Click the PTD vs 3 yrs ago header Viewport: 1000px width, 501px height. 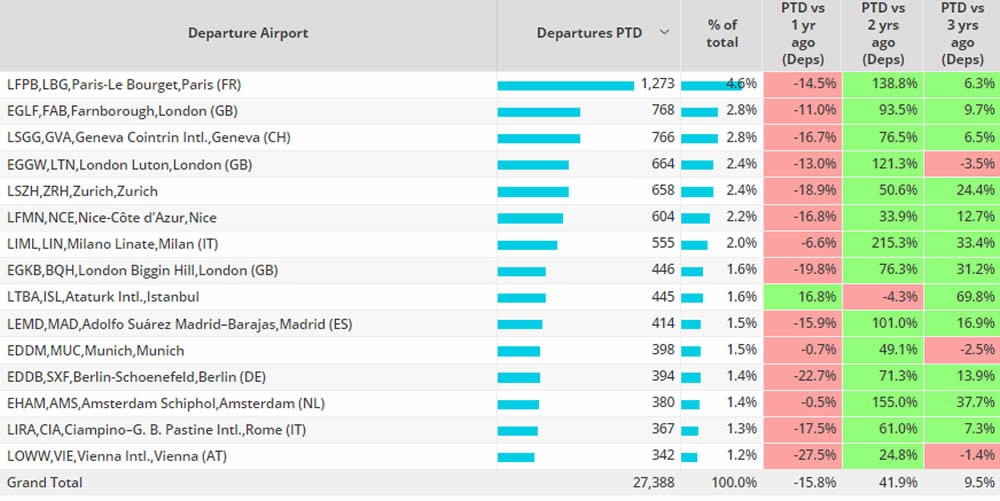[x=962, y=34]
